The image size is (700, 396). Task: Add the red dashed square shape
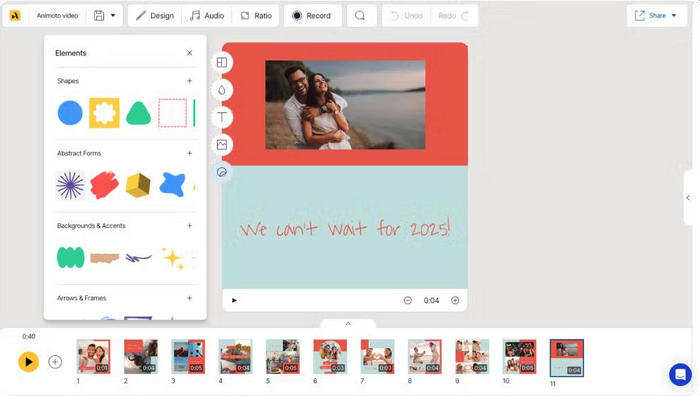pos(172,113)
